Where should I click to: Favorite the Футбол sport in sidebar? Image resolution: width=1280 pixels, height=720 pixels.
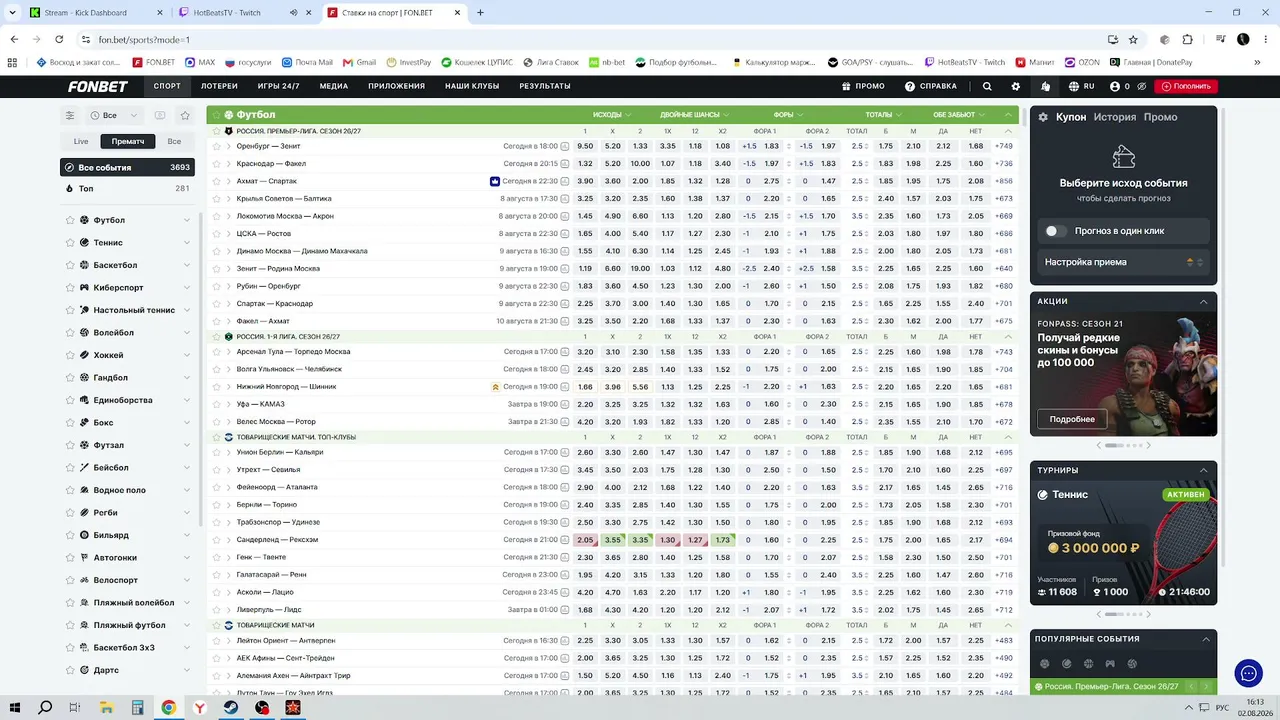pyautogui.click(x=70, y=220)
